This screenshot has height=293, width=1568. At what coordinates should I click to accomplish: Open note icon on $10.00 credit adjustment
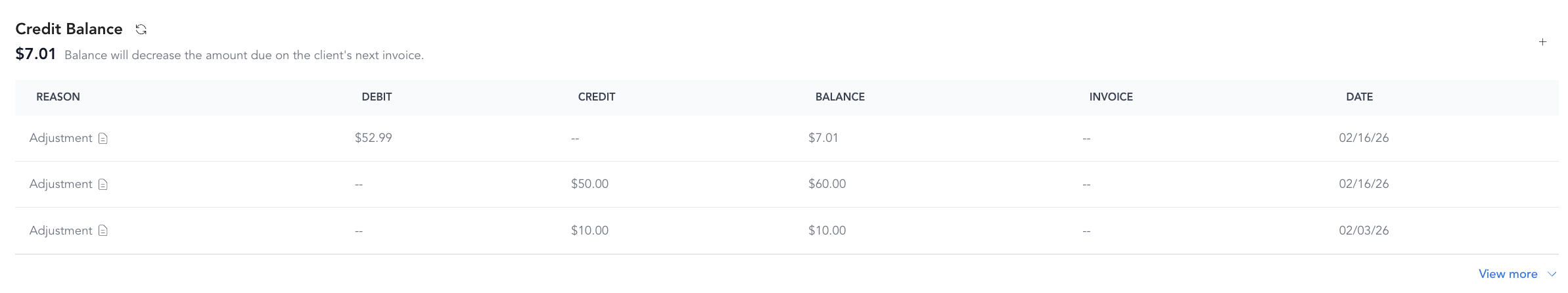[103, 231]
